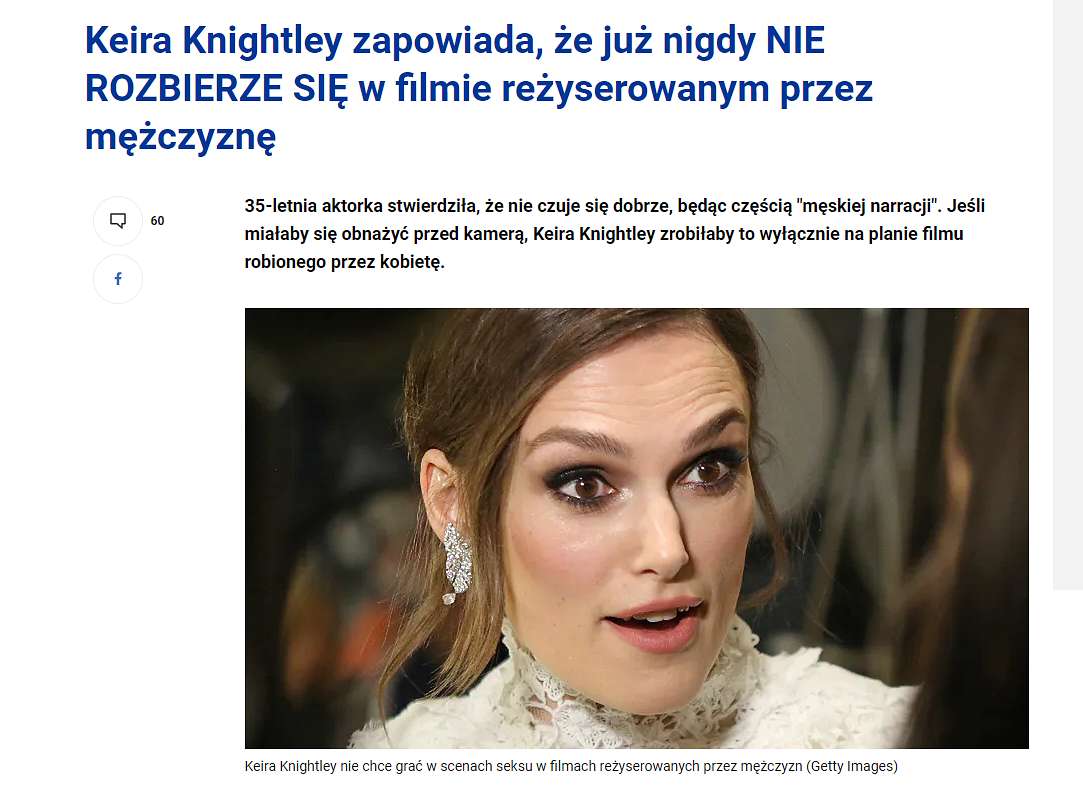Click the quoted phrase "męskiej narracji"
Viewport: 1083px width, 796px height.
coord(869,206)
